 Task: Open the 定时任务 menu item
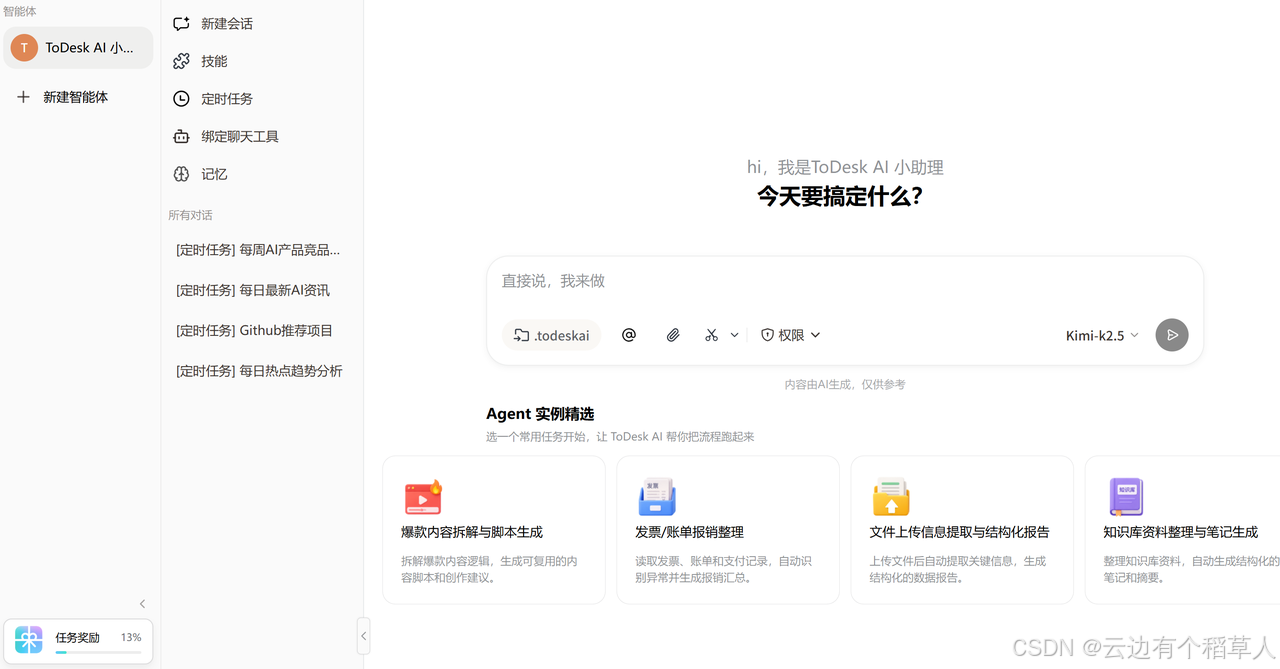click(262, 99)
